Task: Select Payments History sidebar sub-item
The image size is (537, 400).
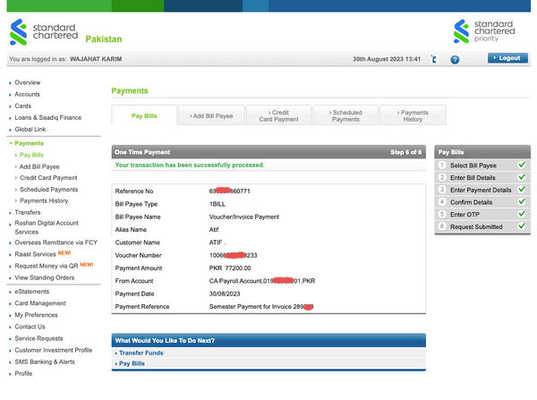Action: (x=44, y=201)
